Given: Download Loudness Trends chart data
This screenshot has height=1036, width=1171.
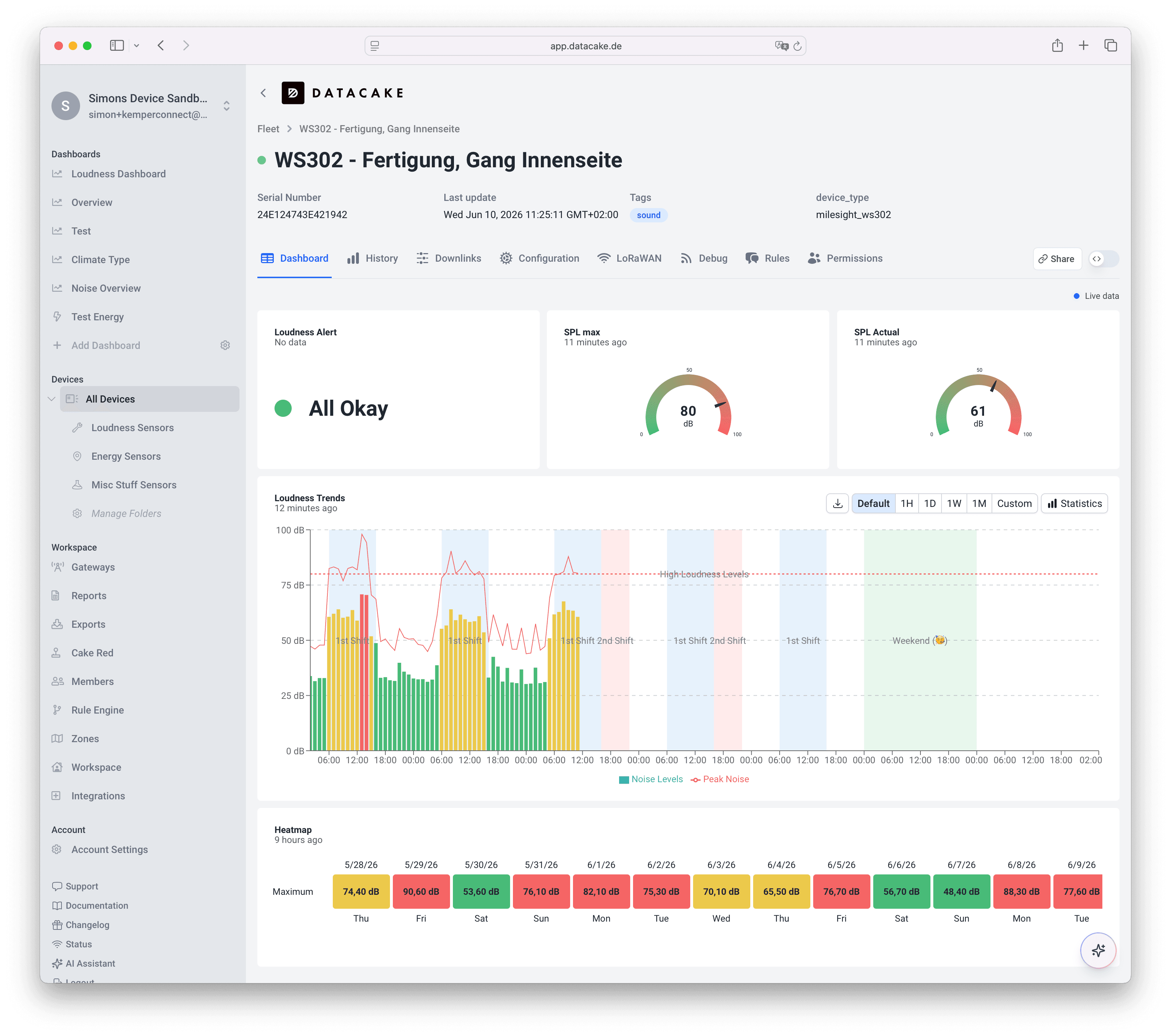Looking at the screenshot, I should [x=837, y=504].
